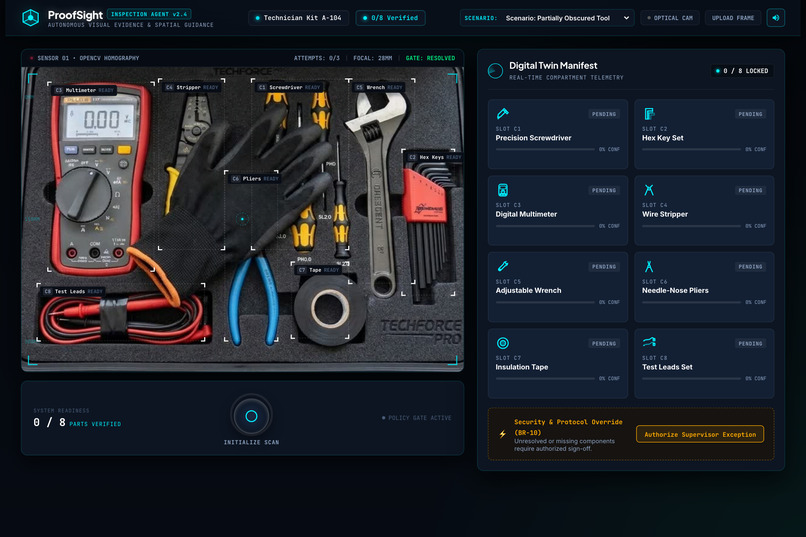Click the Wire Stripper slot icon

[x=649, y=190]
